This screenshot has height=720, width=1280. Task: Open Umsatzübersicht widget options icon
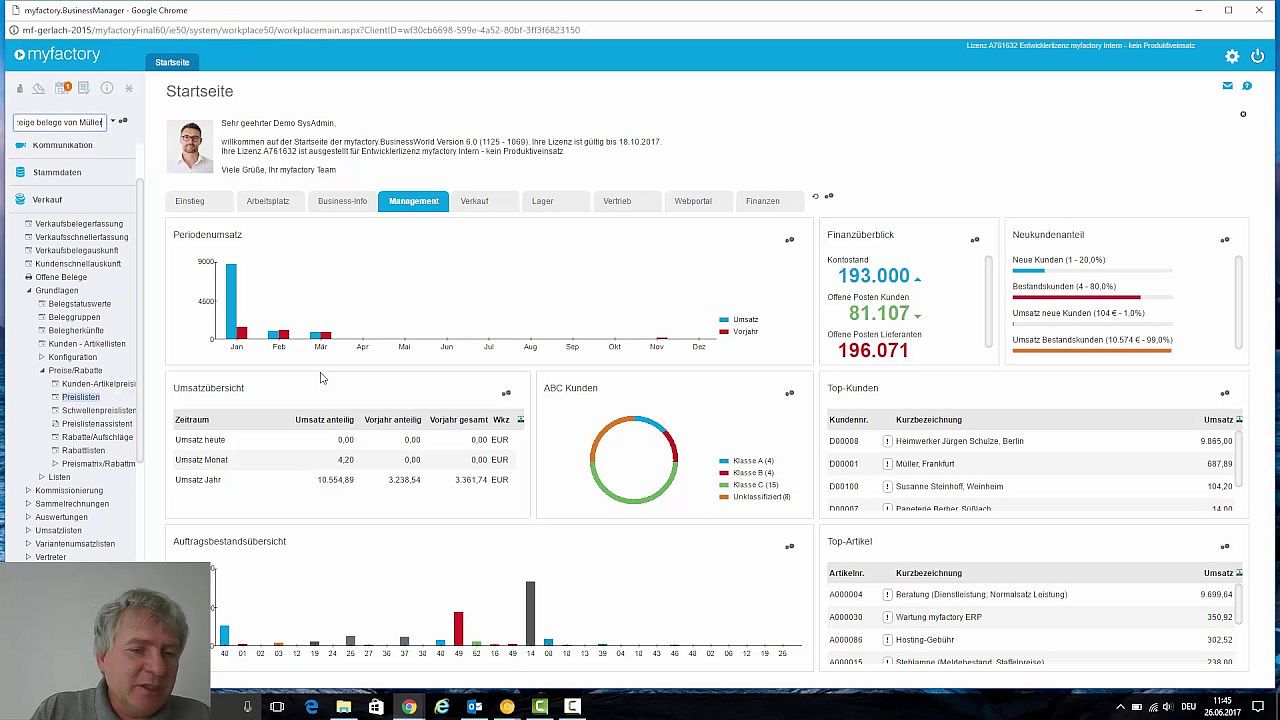point(506,393)
